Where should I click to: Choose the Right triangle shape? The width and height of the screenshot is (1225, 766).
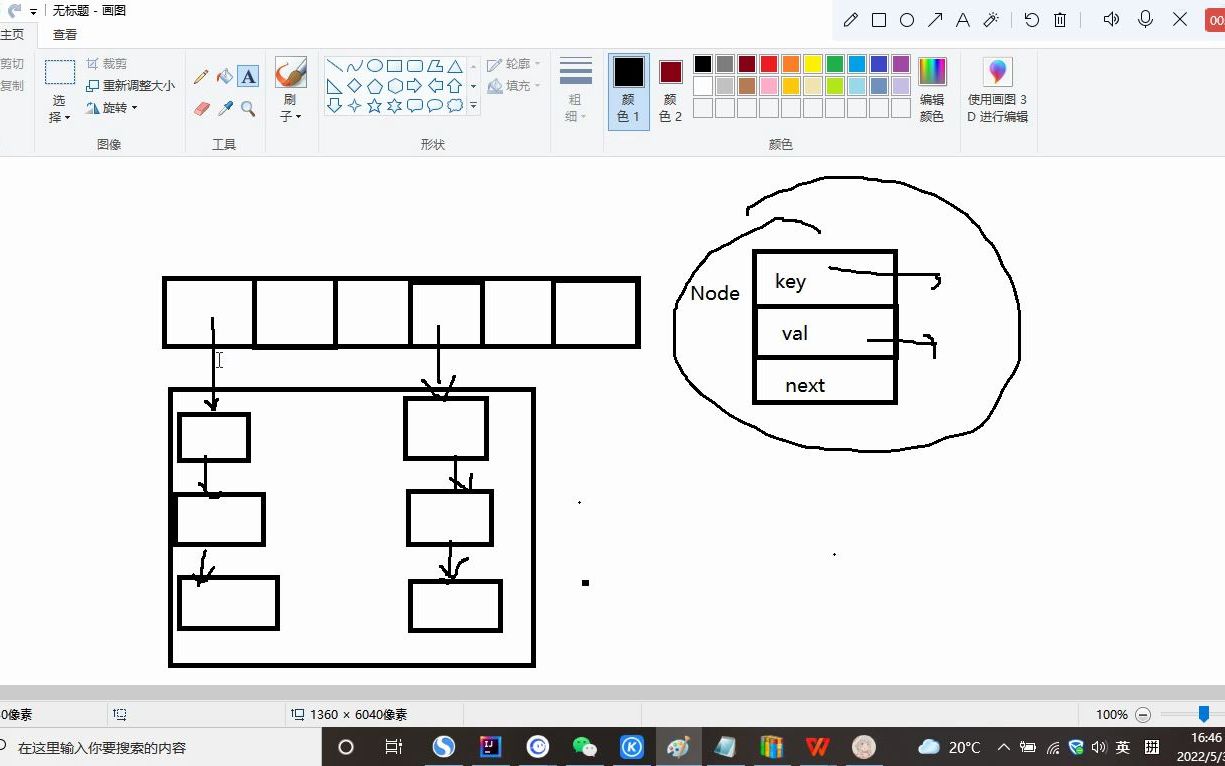335,86
